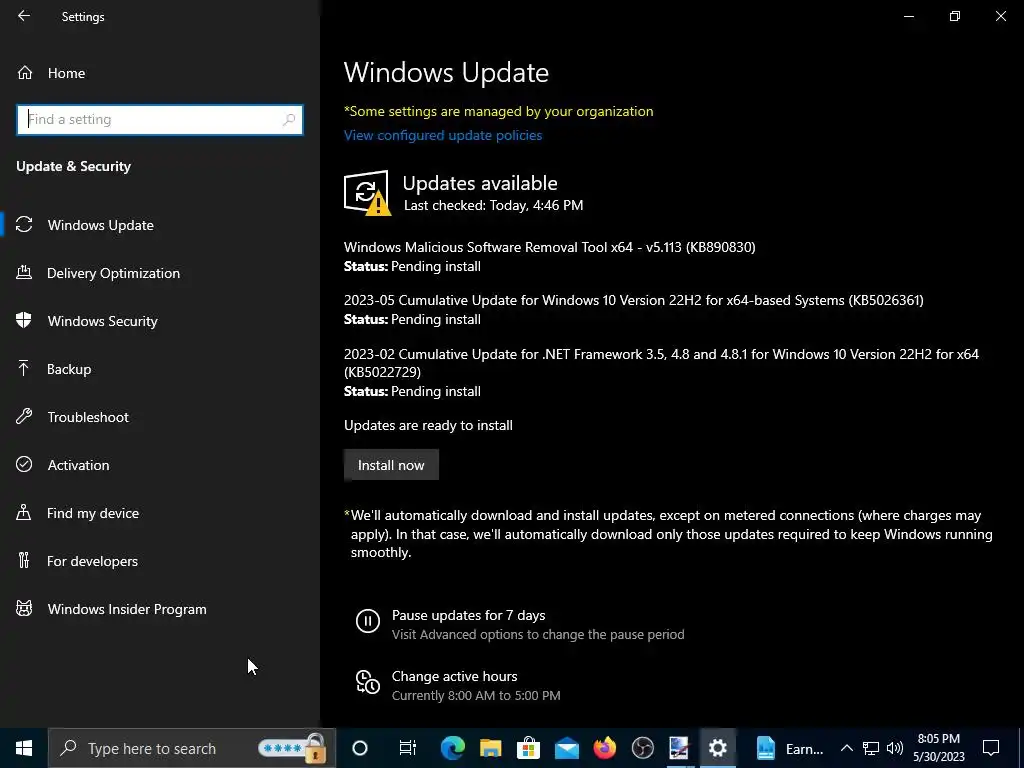Open the 'Earn...' document taskbar item
The image size is (1024, 768).
click(789, 748)
